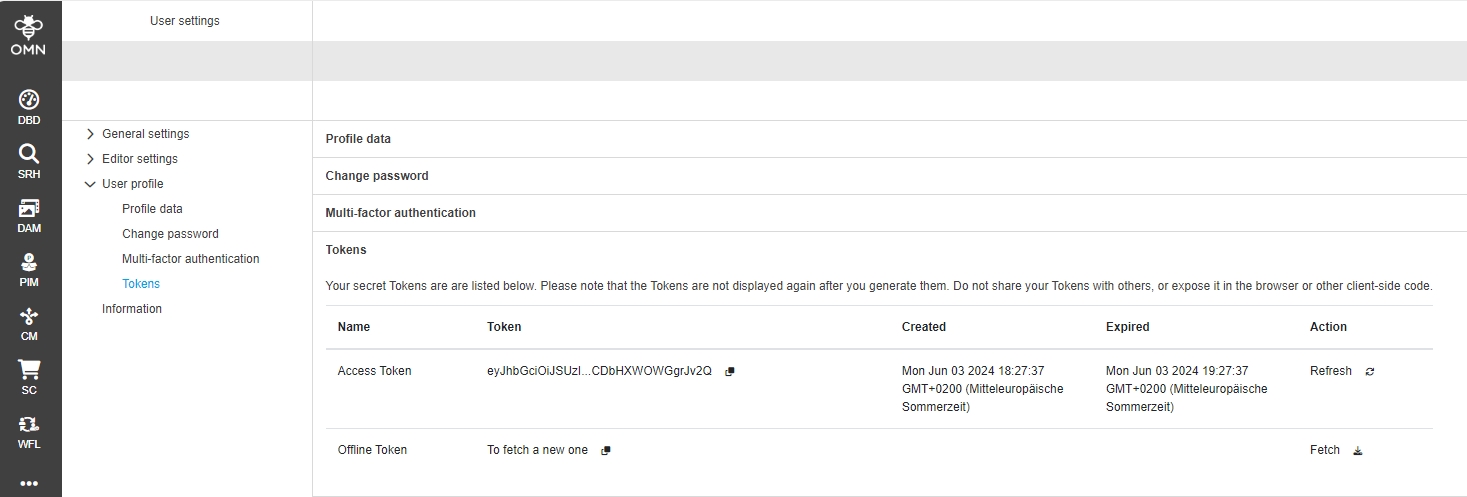The image size is (1467, 497).
Task: Select Multi-factor authentication in the sidebar
Action: (x=190, y=259)
